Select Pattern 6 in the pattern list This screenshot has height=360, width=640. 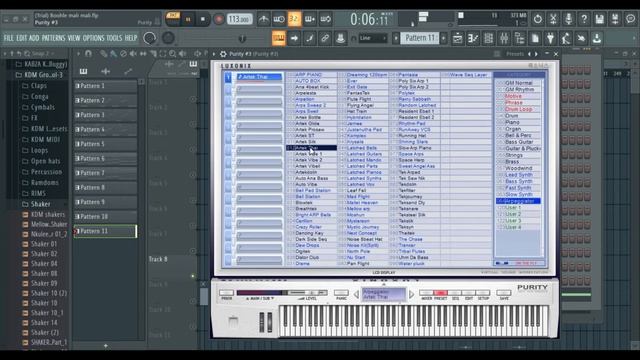point(105,158)
